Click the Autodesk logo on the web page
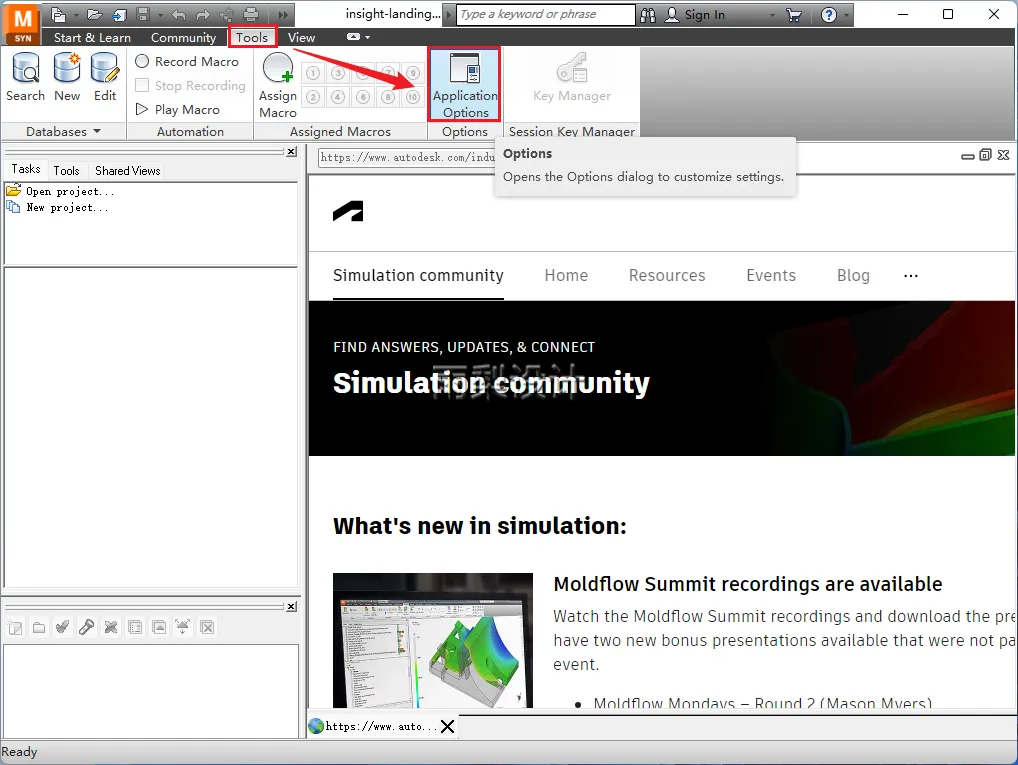Screen dimensions: 1018x765 (348, 212)
